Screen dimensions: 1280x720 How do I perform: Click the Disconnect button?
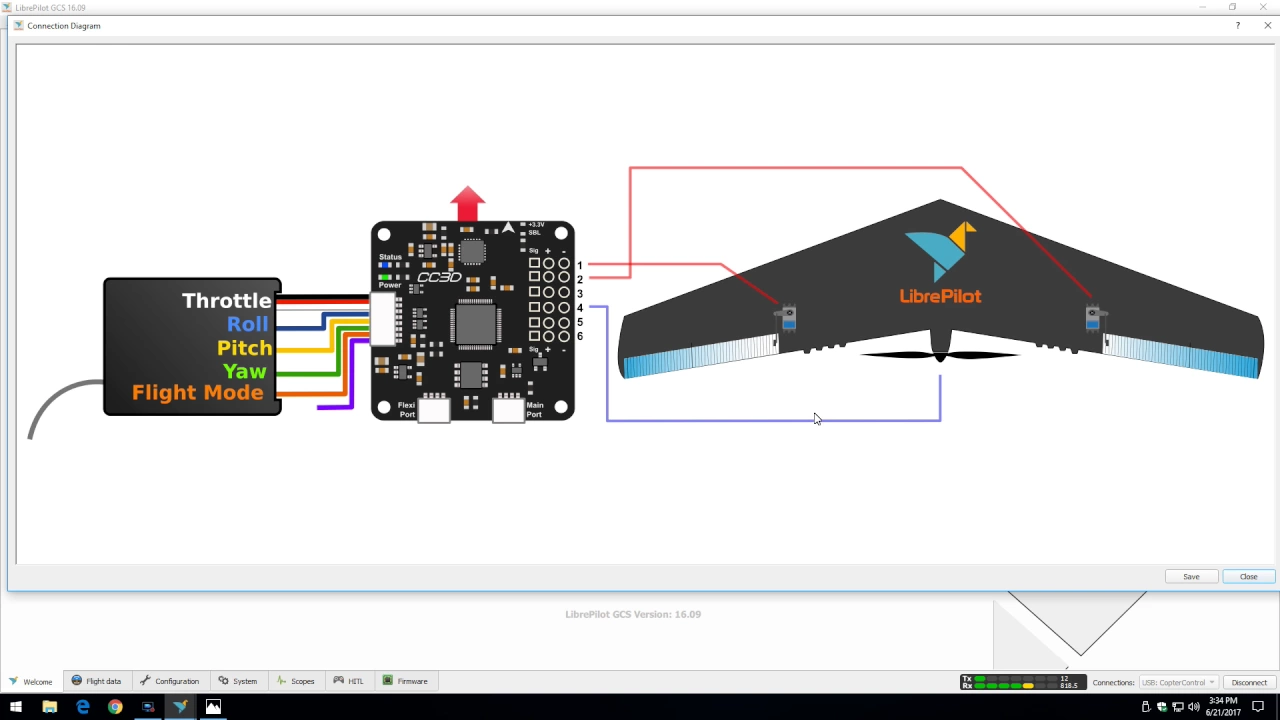pyautogui.click(x=1249, y=682)
